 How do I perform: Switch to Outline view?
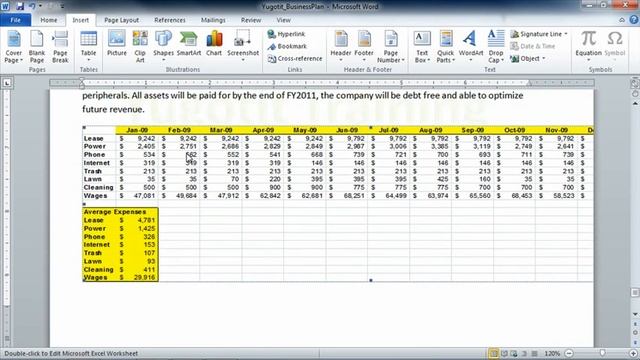524,353
